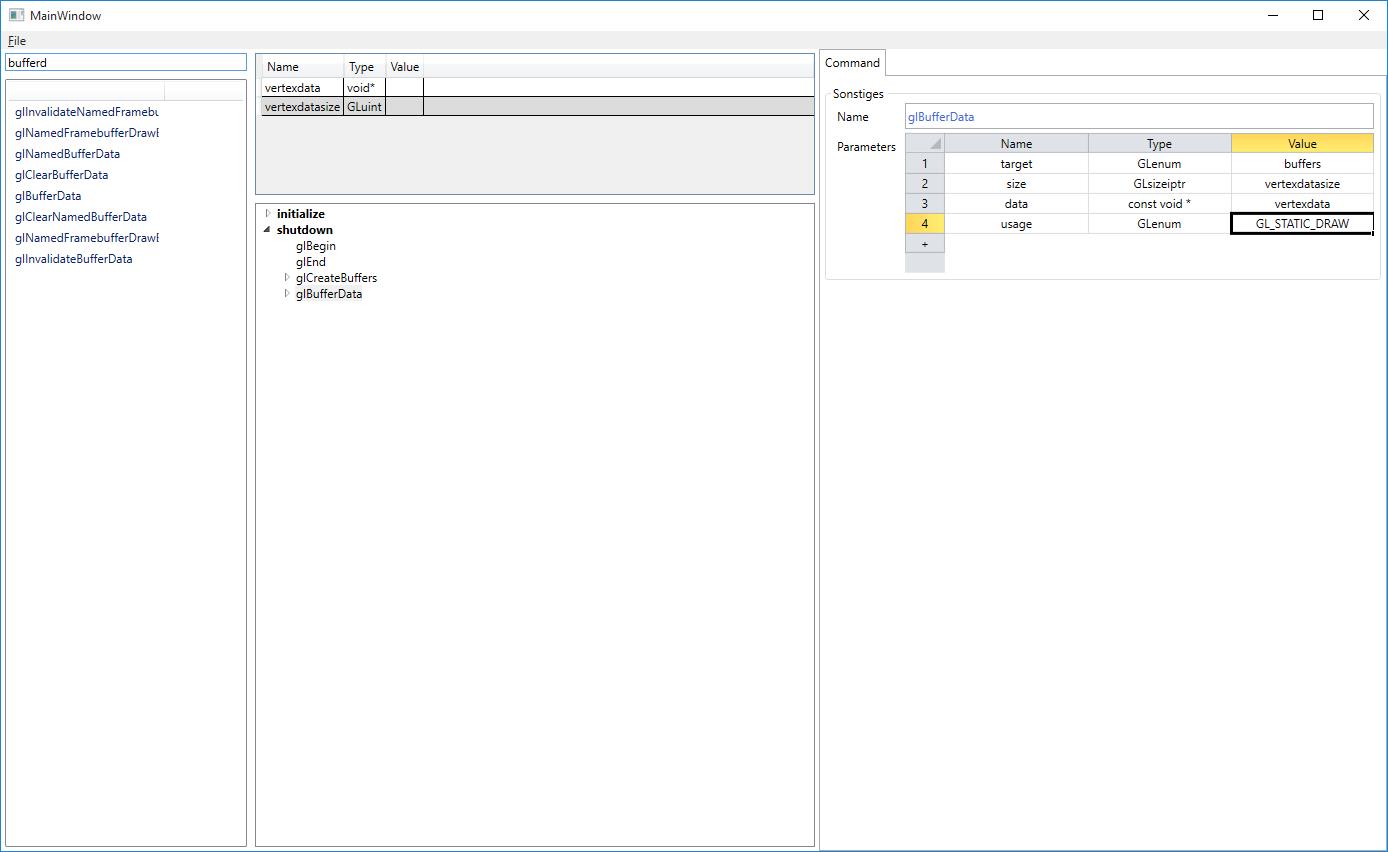Select the Command tab
Viewport: 1388px width, 852px height.
click(x=852, y=63)
